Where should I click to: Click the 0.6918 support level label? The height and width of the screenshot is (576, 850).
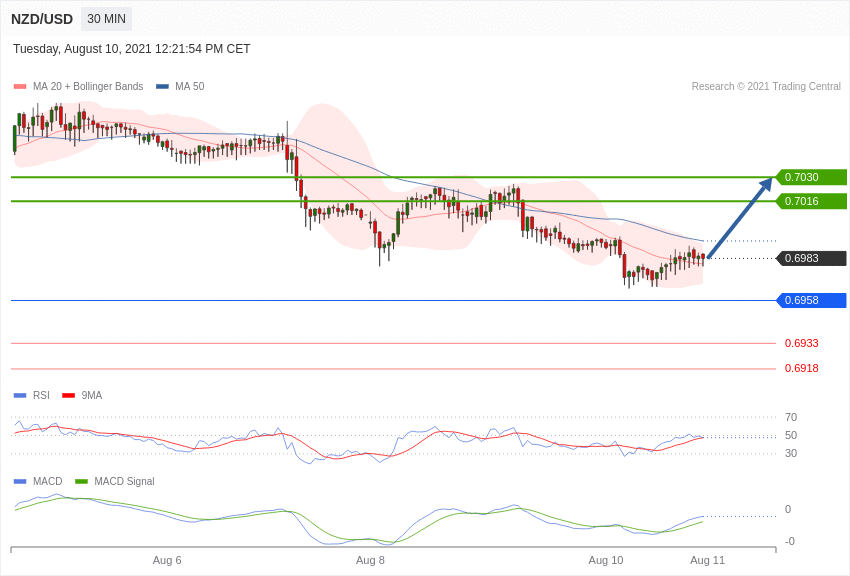802,368
